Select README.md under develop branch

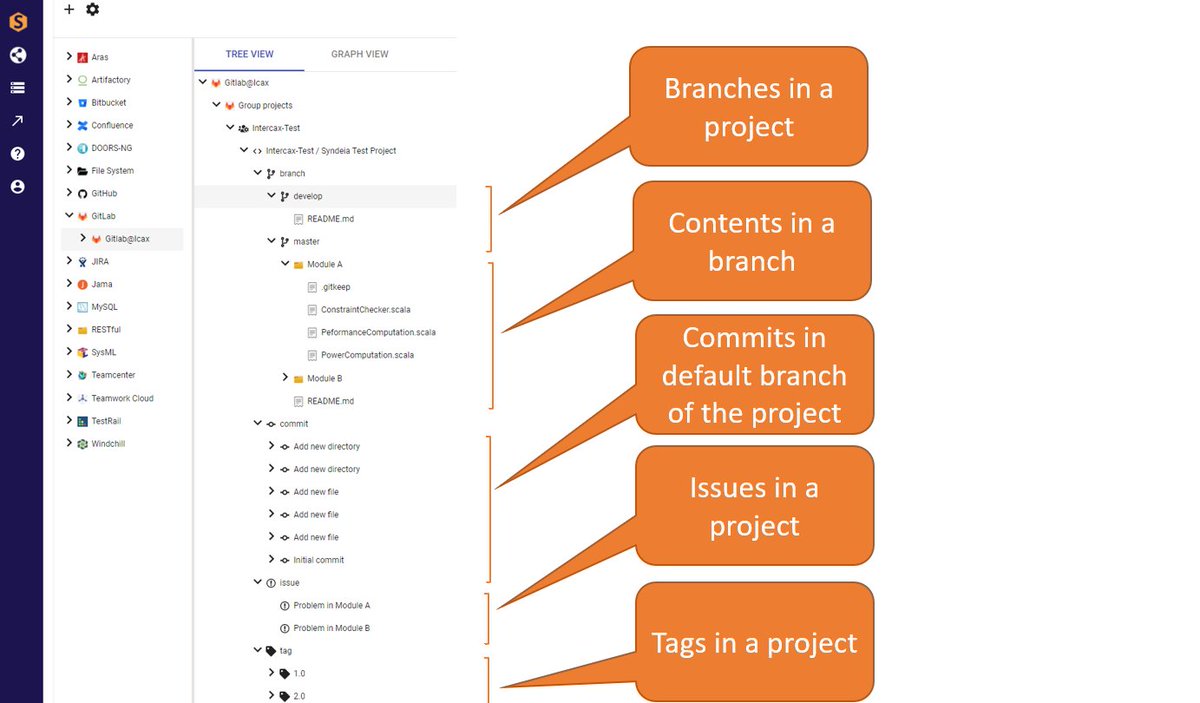click(330, 219)
